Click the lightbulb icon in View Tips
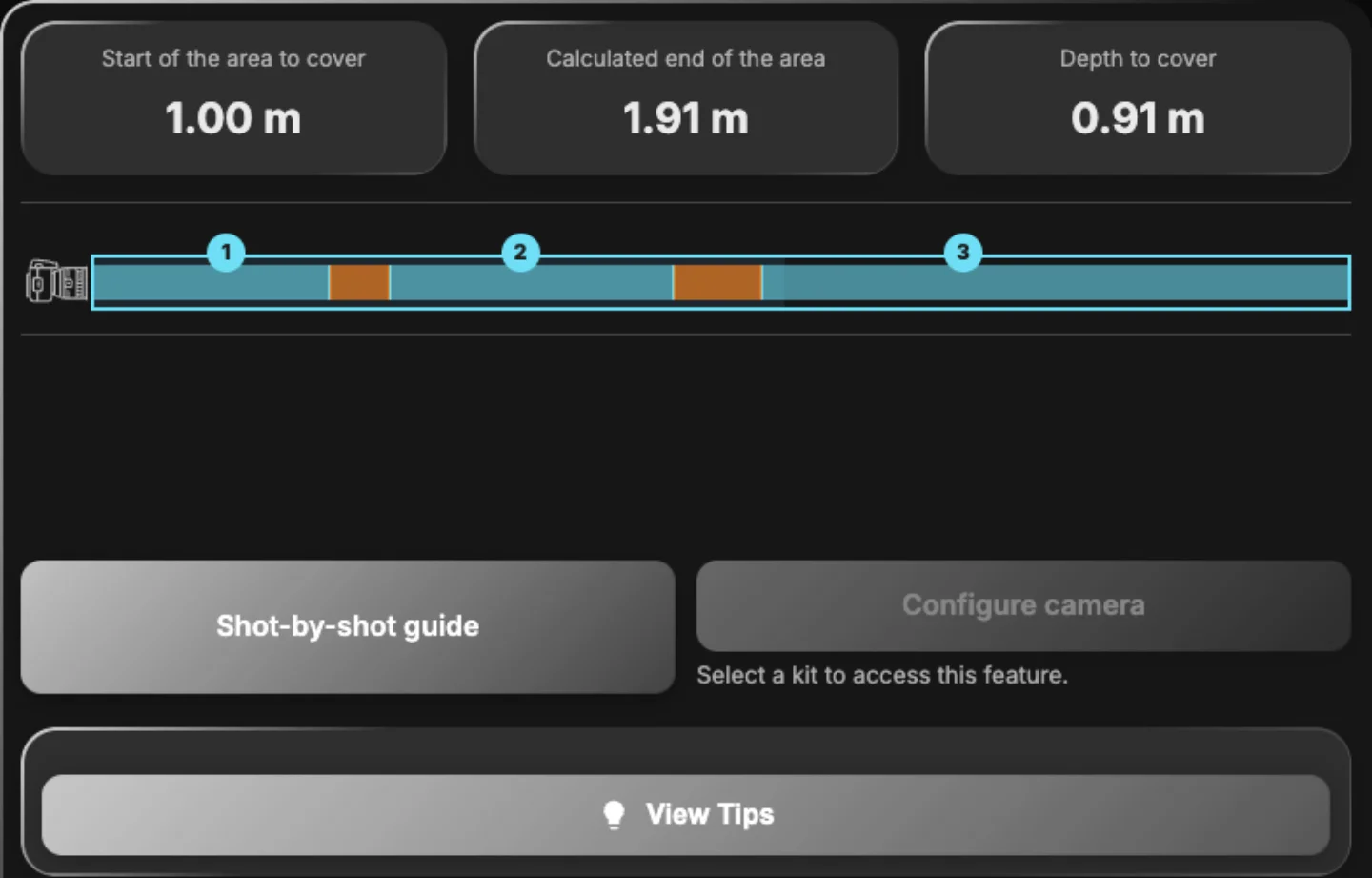This screenshot has width=1372, height=878. pyautogui.click(x=615, y=814)
